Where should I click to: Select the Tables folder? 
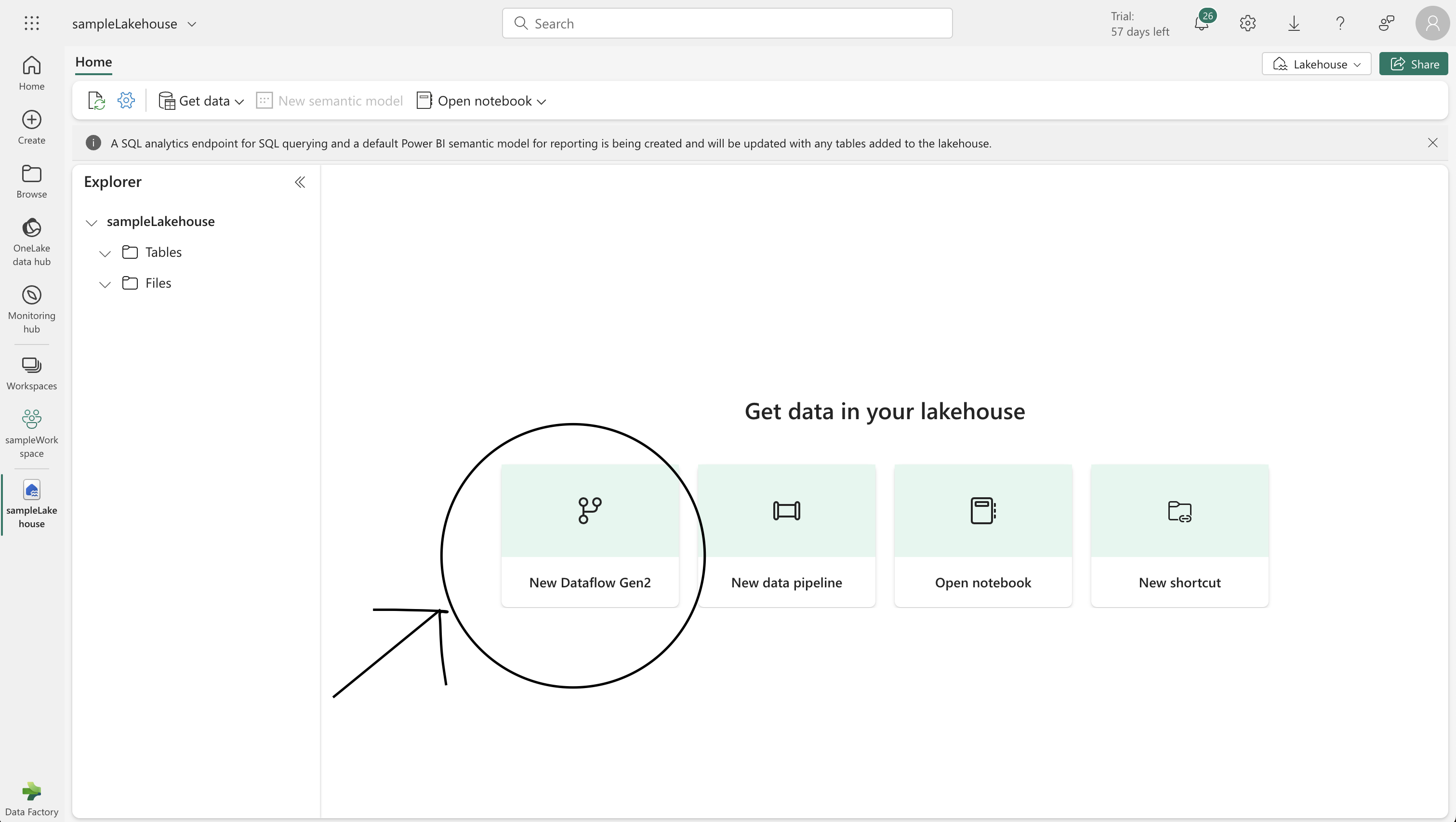point(163,252)
